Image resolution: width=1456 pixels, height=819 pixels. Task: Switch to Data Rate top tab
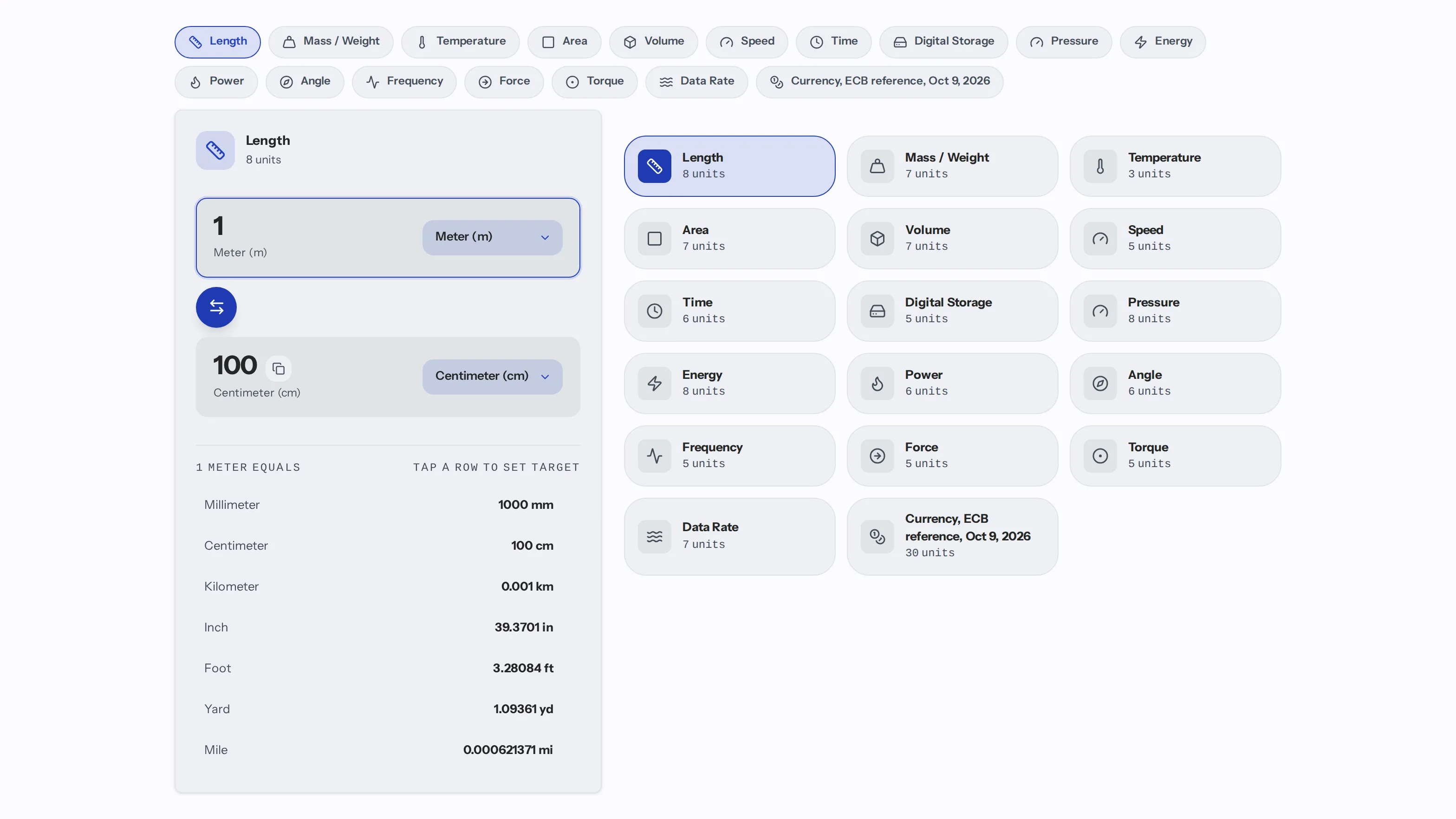click(696, 82)
